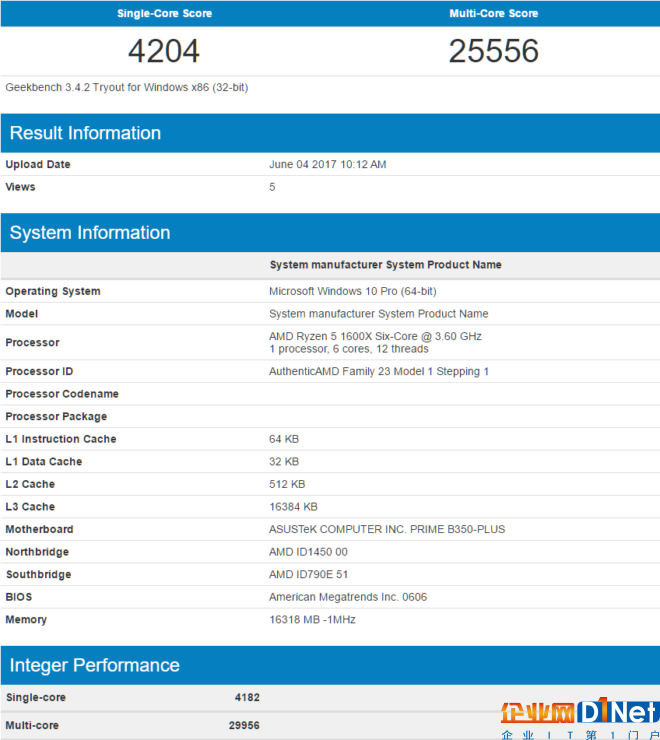This screenshot has width=660, height=740.
Task: Click the integer multi-core score 29956
Action: click(244, 725)
